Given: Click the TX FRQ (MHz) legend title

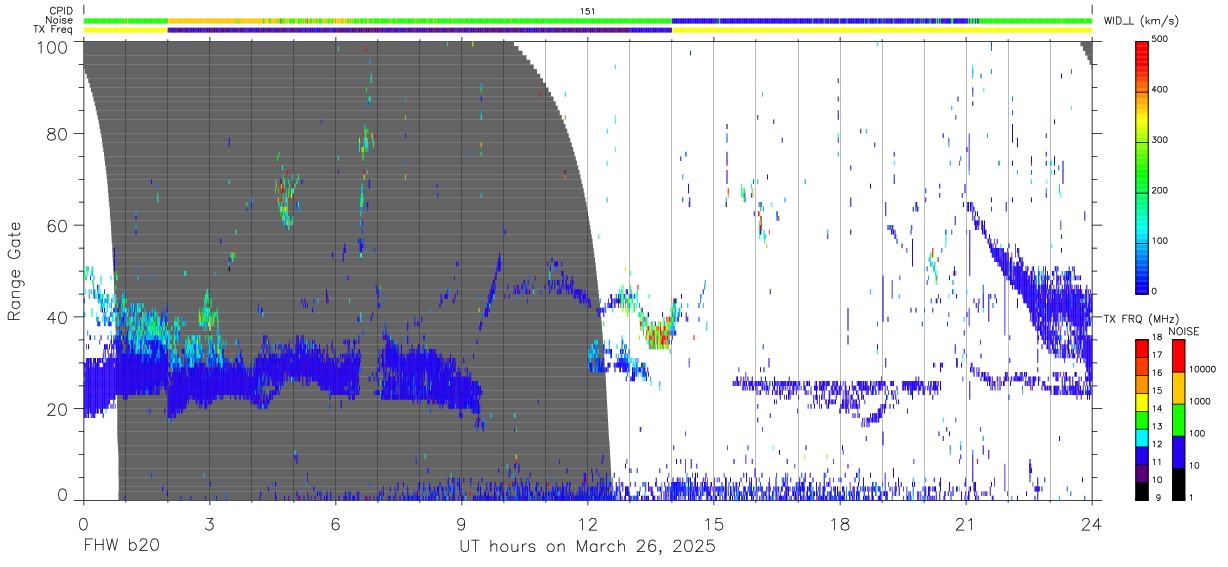Looking at the screenshot, I should point(1140,318).
